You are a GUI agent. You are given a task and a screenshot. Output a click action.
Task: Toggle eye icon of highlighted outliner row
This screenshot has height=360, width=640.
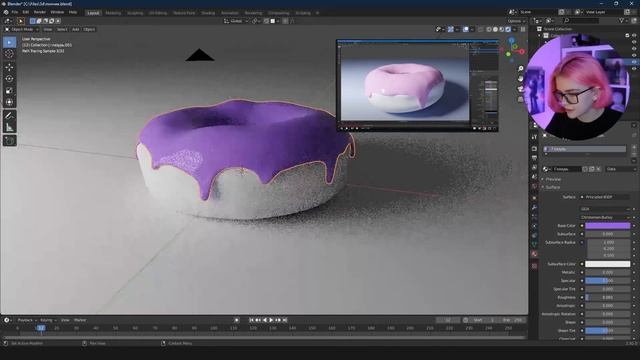pos(634,62)
